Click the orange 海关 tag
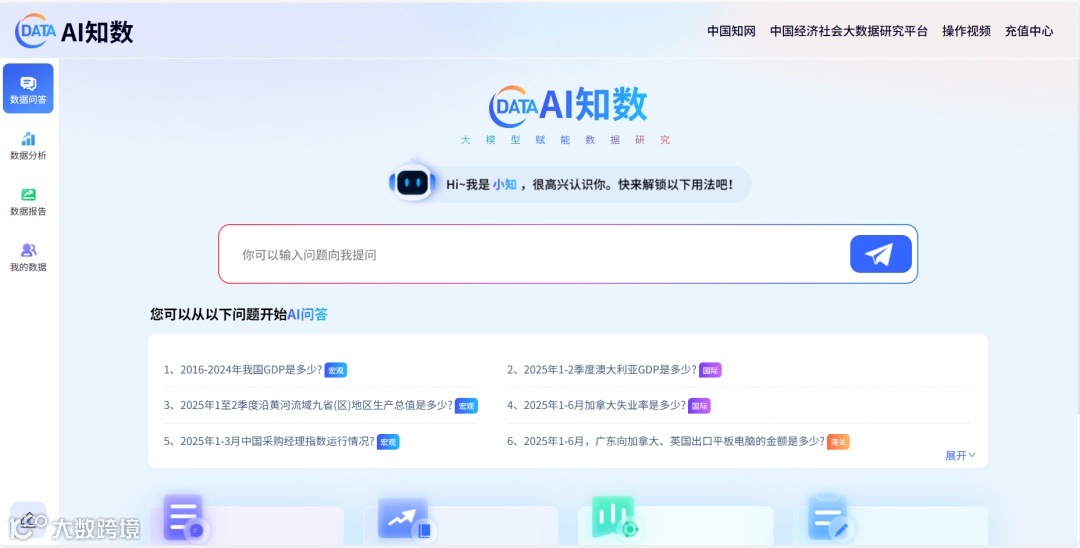The image size is (1080, 548). (x=838, y=442)
